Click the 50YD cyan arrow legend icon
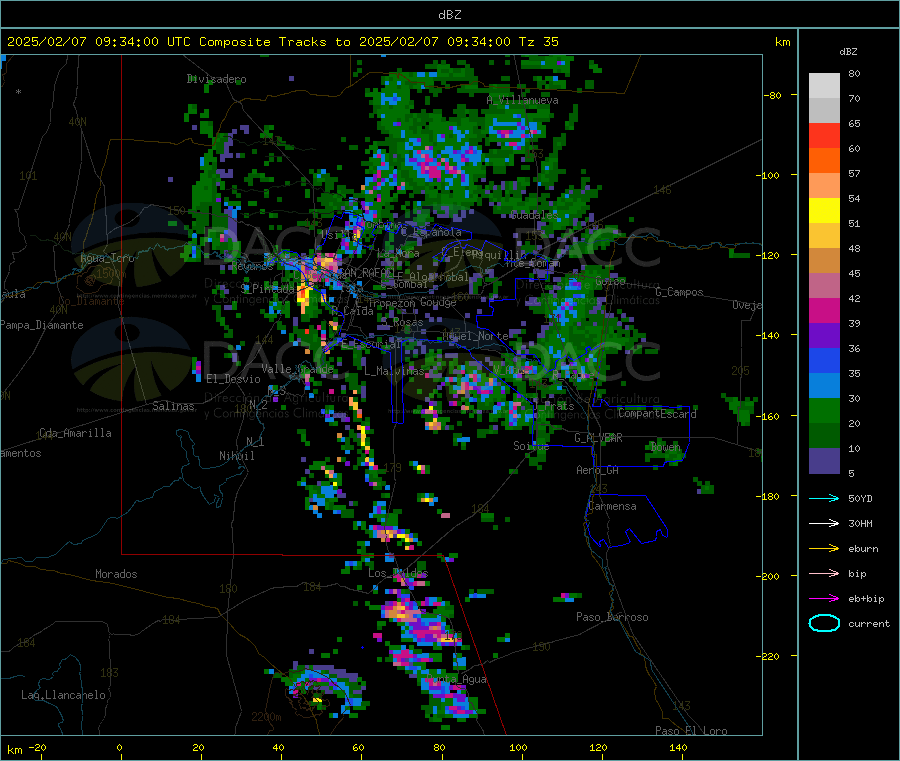 (824, 498)
